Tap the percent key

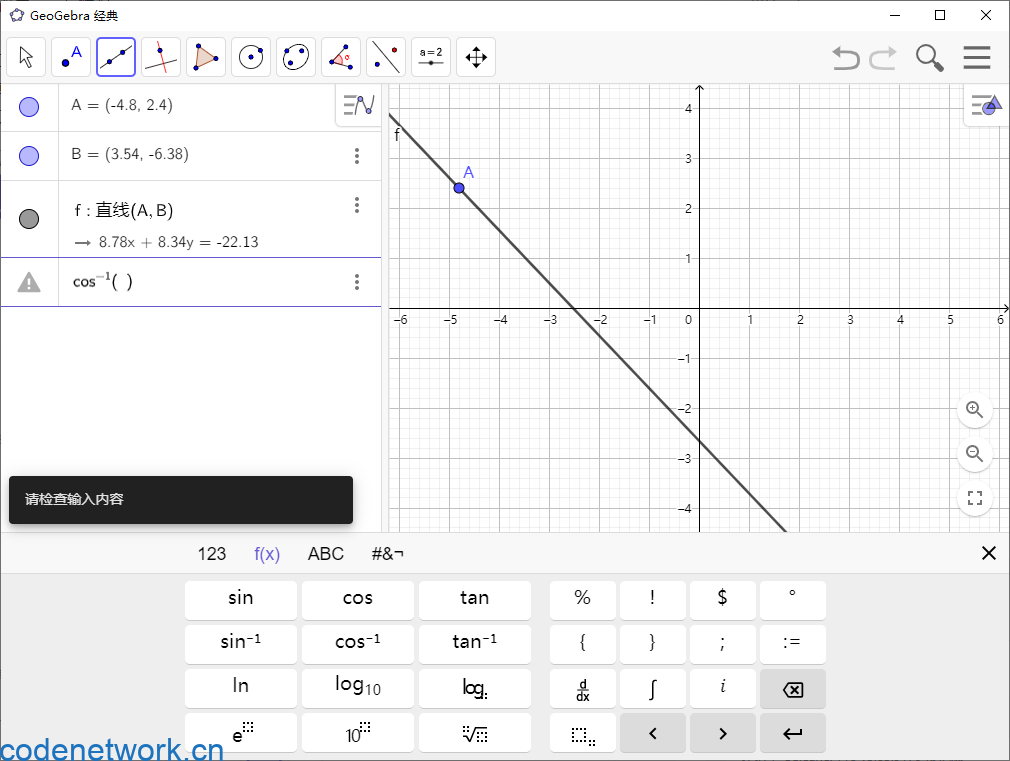(x=583, y=600)
